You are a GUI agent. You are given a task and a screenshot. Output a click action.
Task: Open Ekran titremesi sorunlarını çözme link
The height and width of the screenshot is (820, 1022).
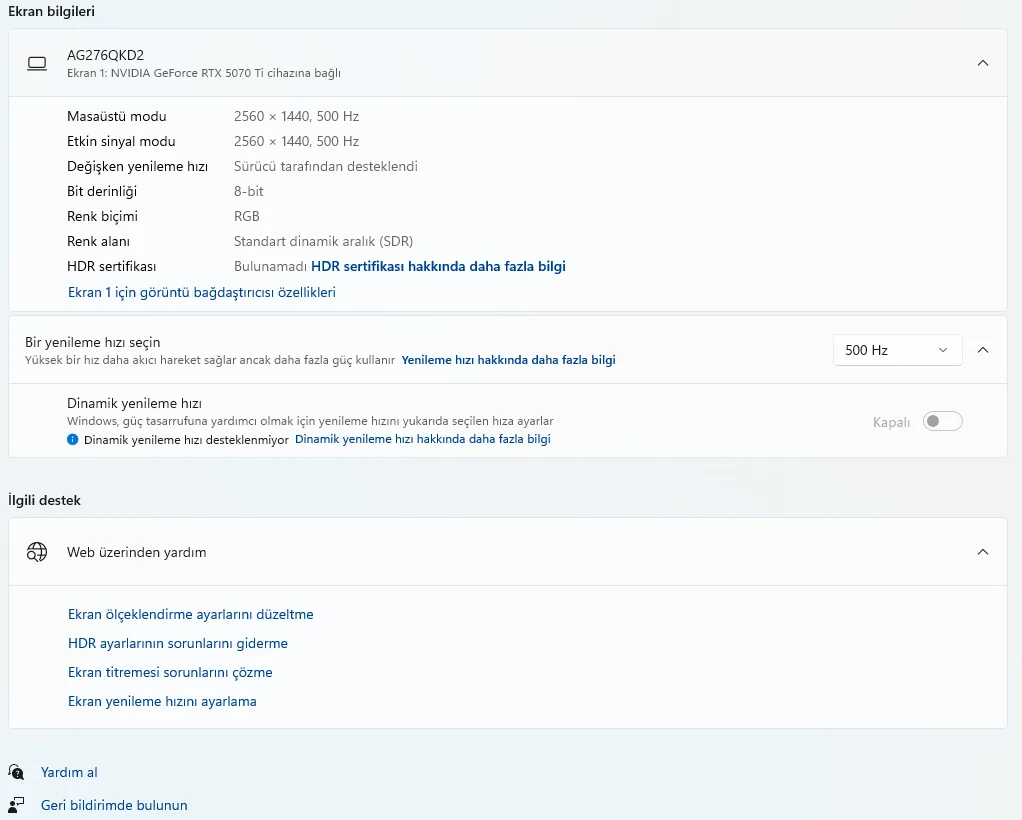(x=170, y=672)
